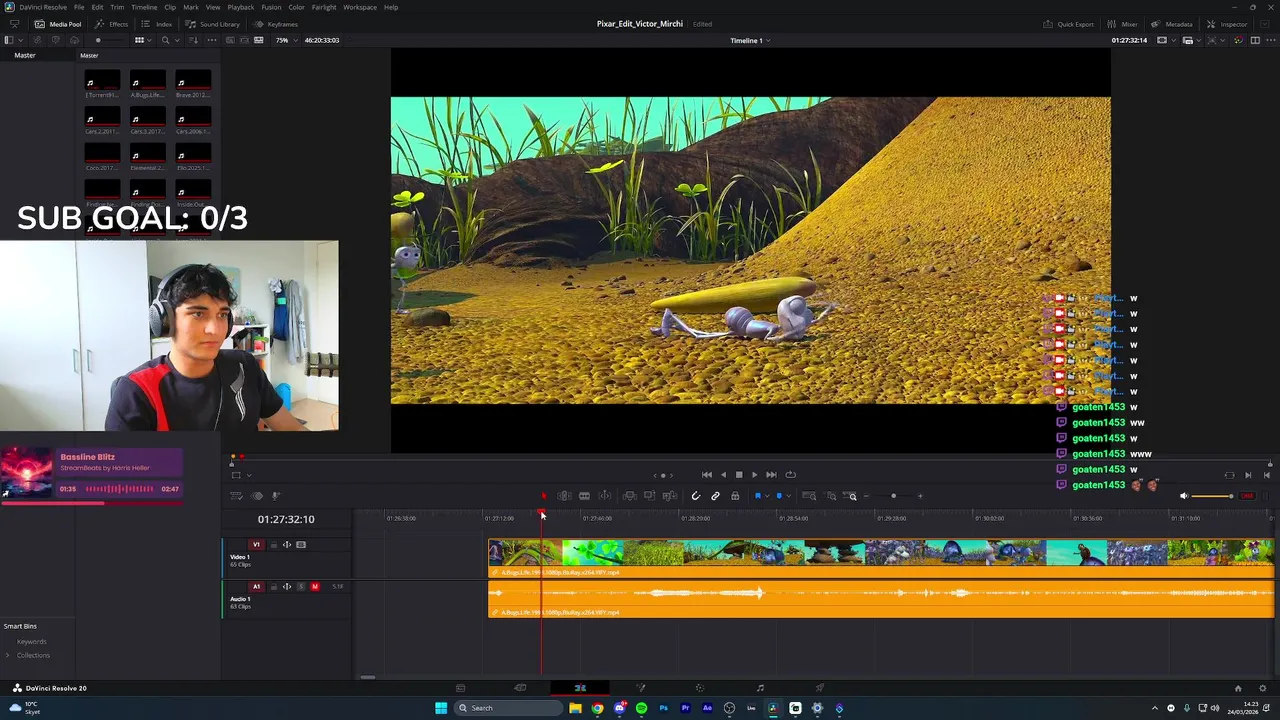1280x720 pixels.
Task: Toggle loop playback
Action: 790,475
